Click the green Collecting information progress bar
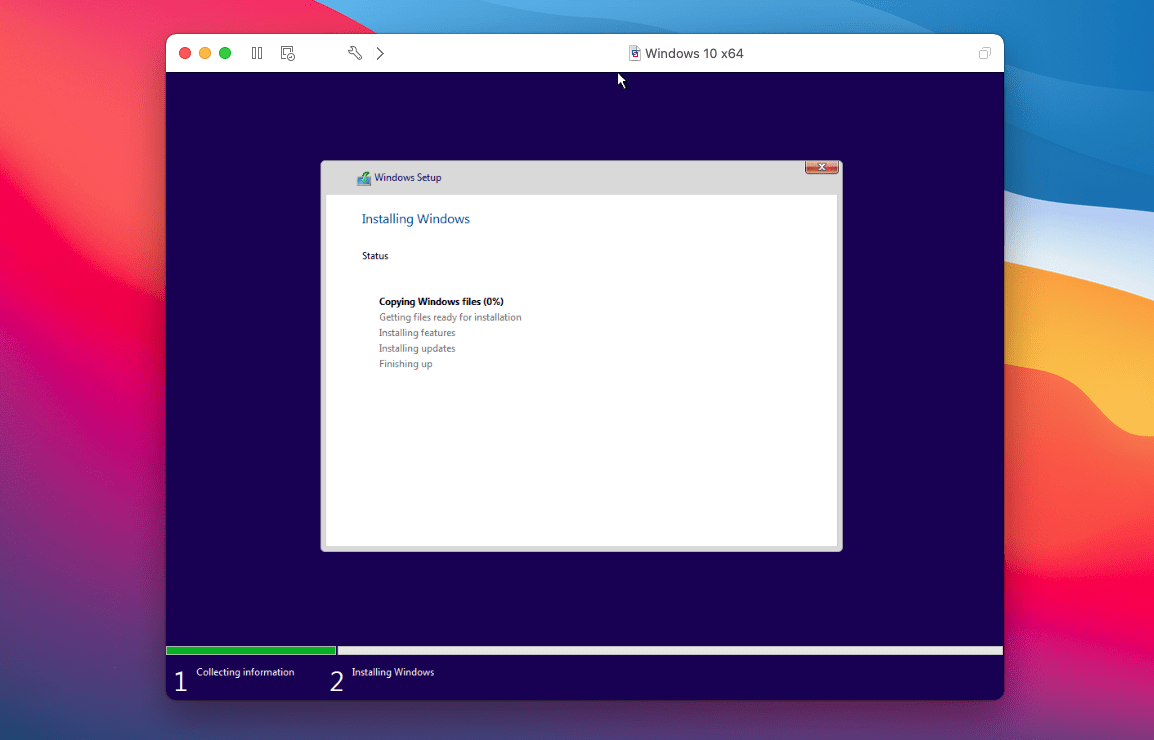The image size is (1154, 740). click(251, 650)
